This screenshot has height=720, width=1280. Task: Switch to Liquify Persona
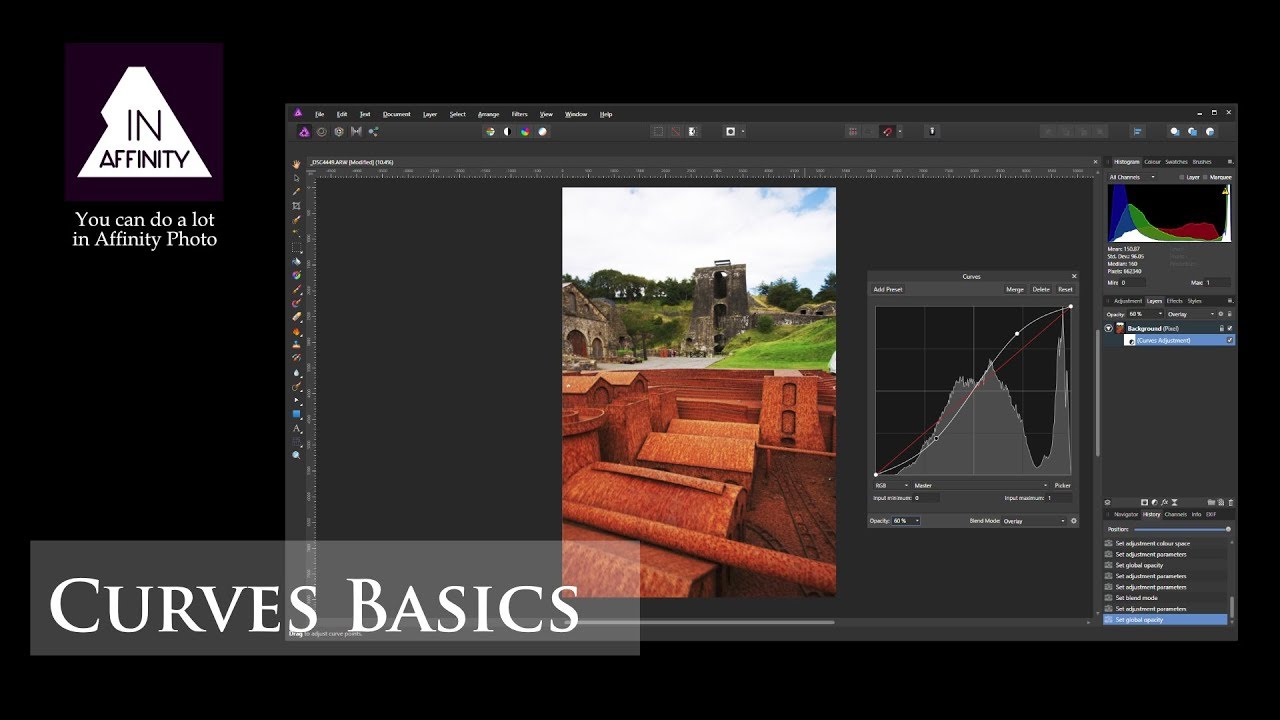tap(321, 131)
